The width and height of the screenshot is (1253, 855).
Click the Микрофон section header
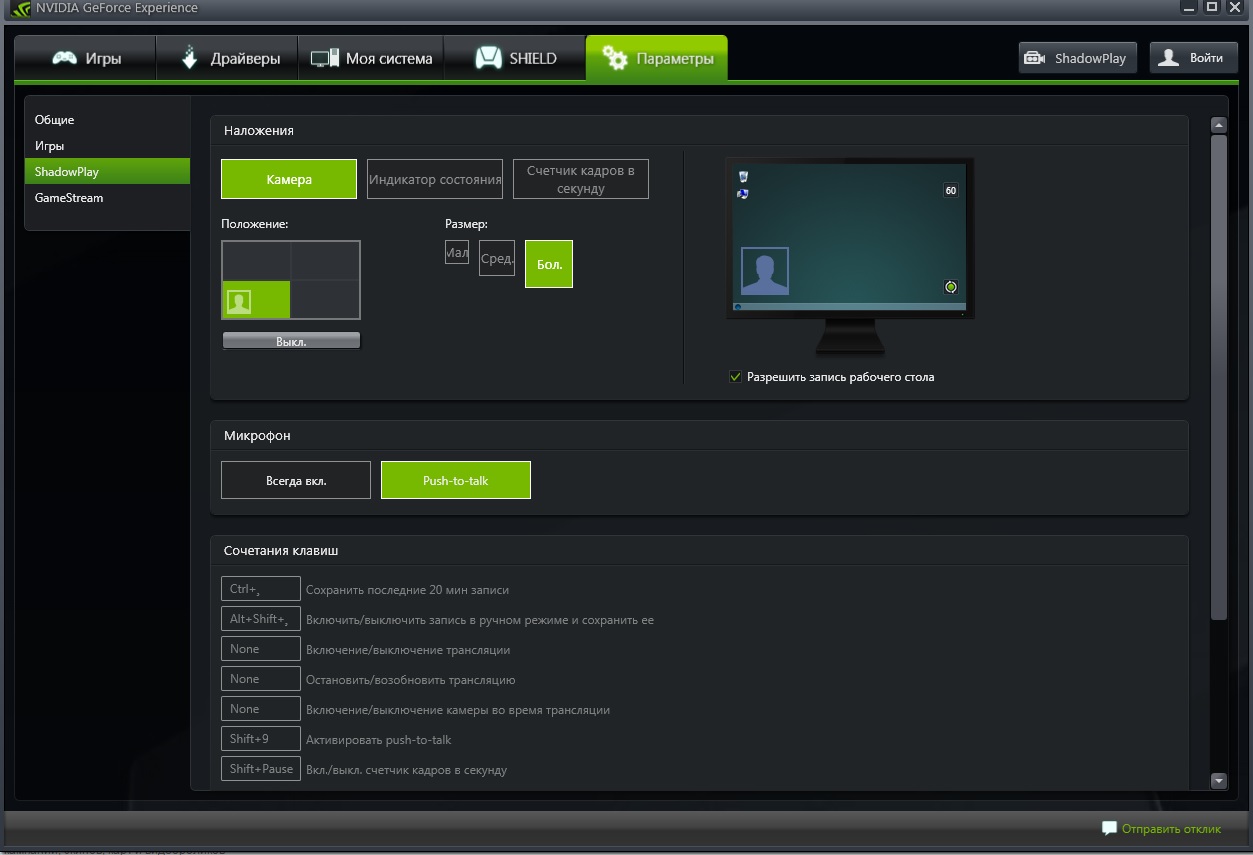[x=257, y=436]
